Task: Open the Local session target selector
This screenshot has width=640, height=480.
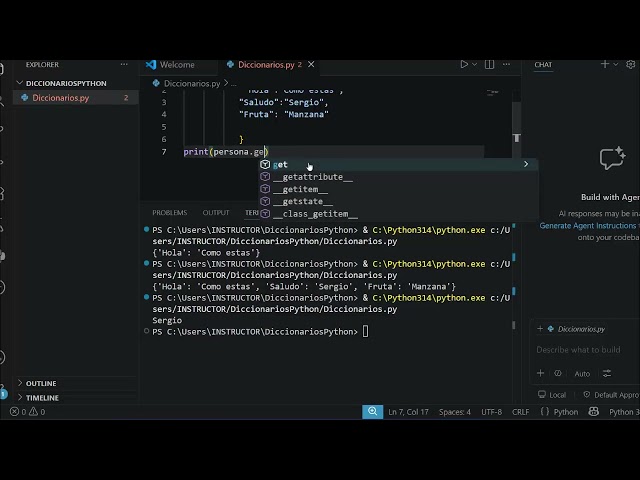Action: (552, 395)
